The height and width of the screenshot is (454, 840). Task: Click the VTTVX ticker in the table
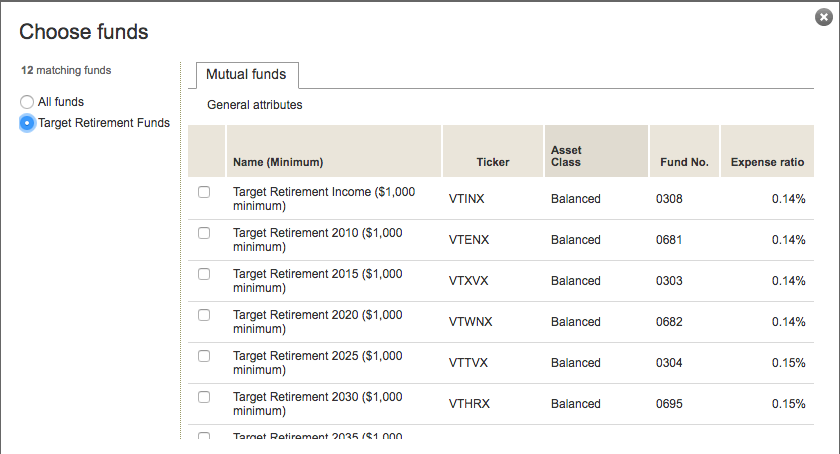[x=467, y=363]
